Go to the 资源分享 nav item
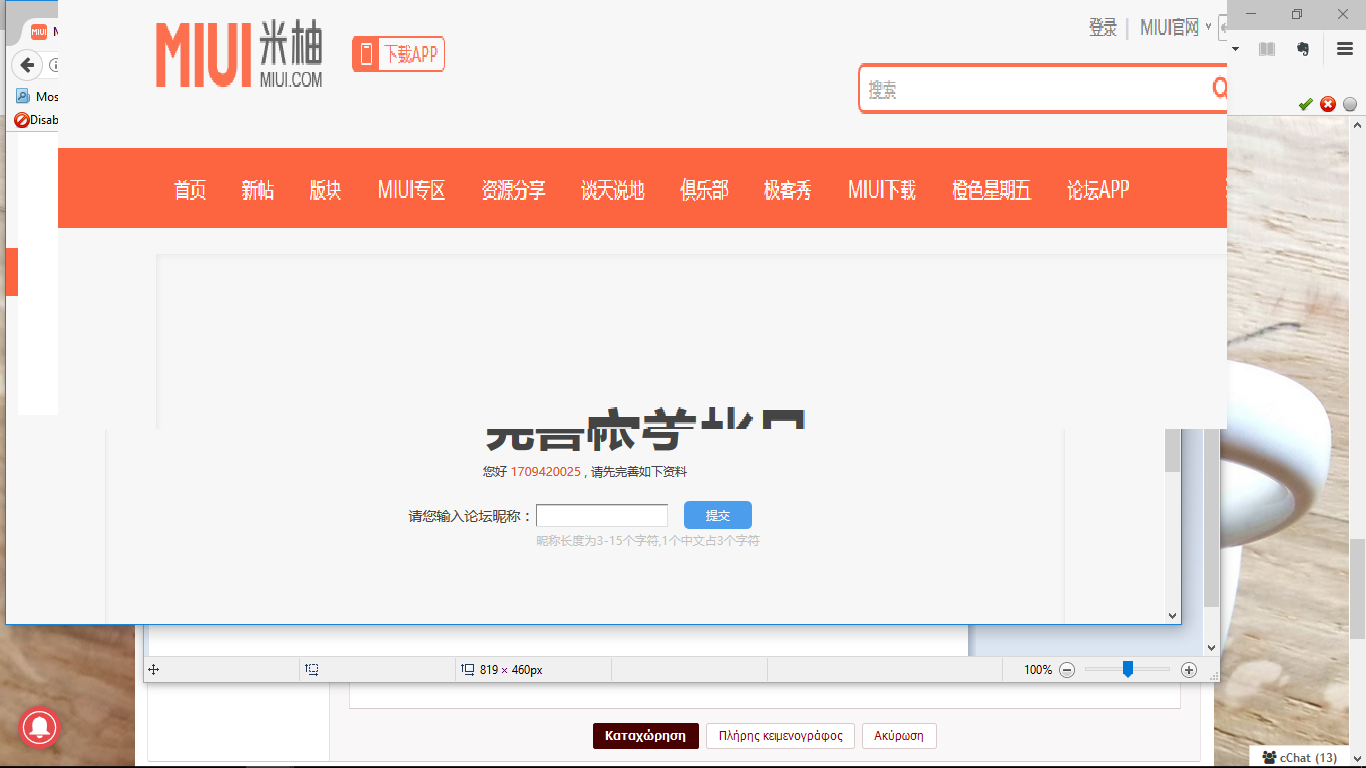Viewport: 1366px width, 768px height. pyautogui.click(x=513, y=190)
